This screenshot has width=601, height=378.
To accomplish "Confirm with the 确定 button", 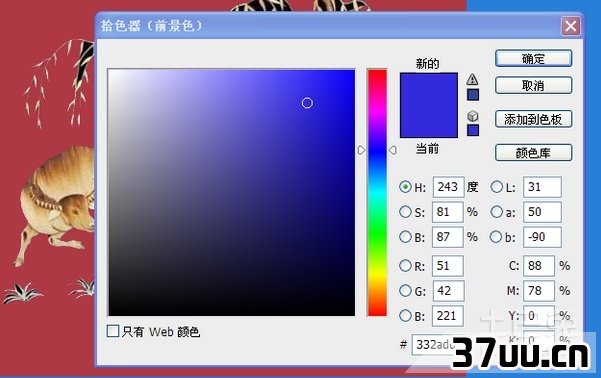I will 533,59.
